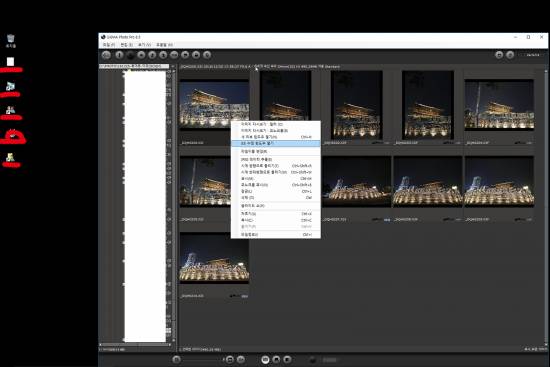Select the highlighted first view-mode icon in the bottom bar
This screenshot has height=367, width=550.
[x=266, y=359]
